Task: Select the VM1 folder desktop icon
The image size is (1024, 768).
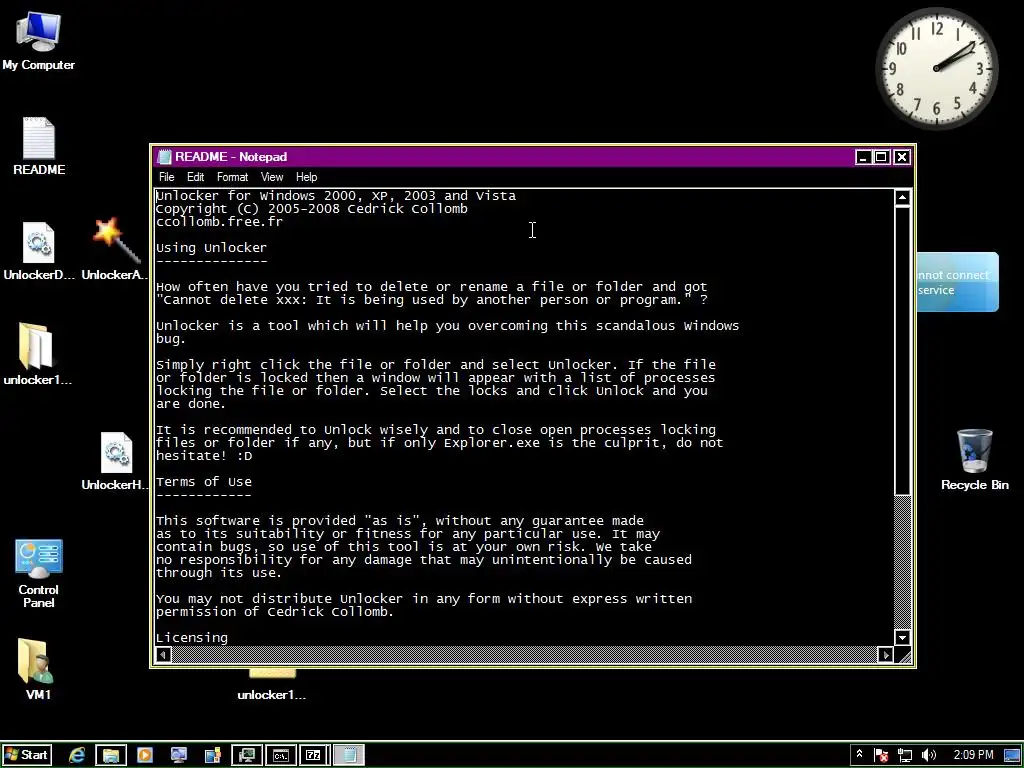Action: click(38, 669)
